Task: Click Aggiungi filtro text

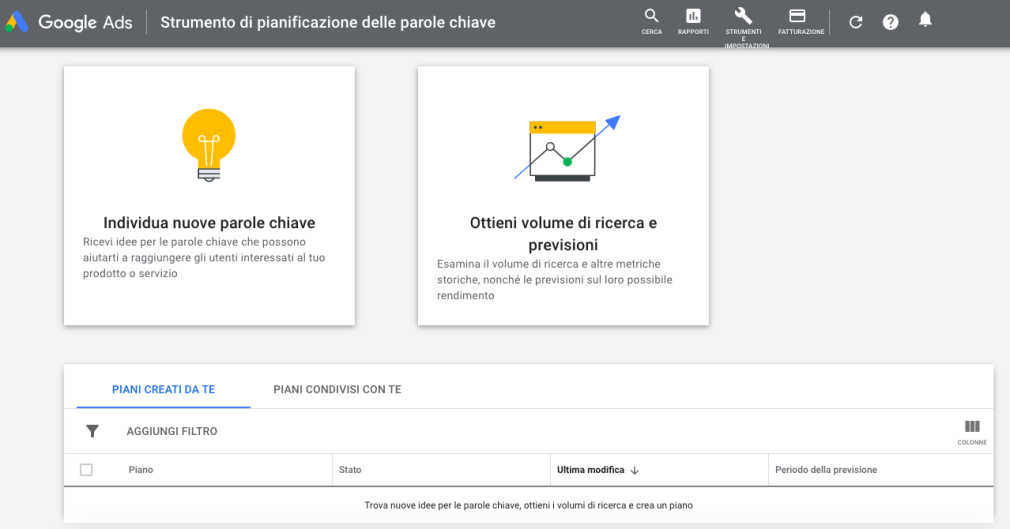Action: 172,431
